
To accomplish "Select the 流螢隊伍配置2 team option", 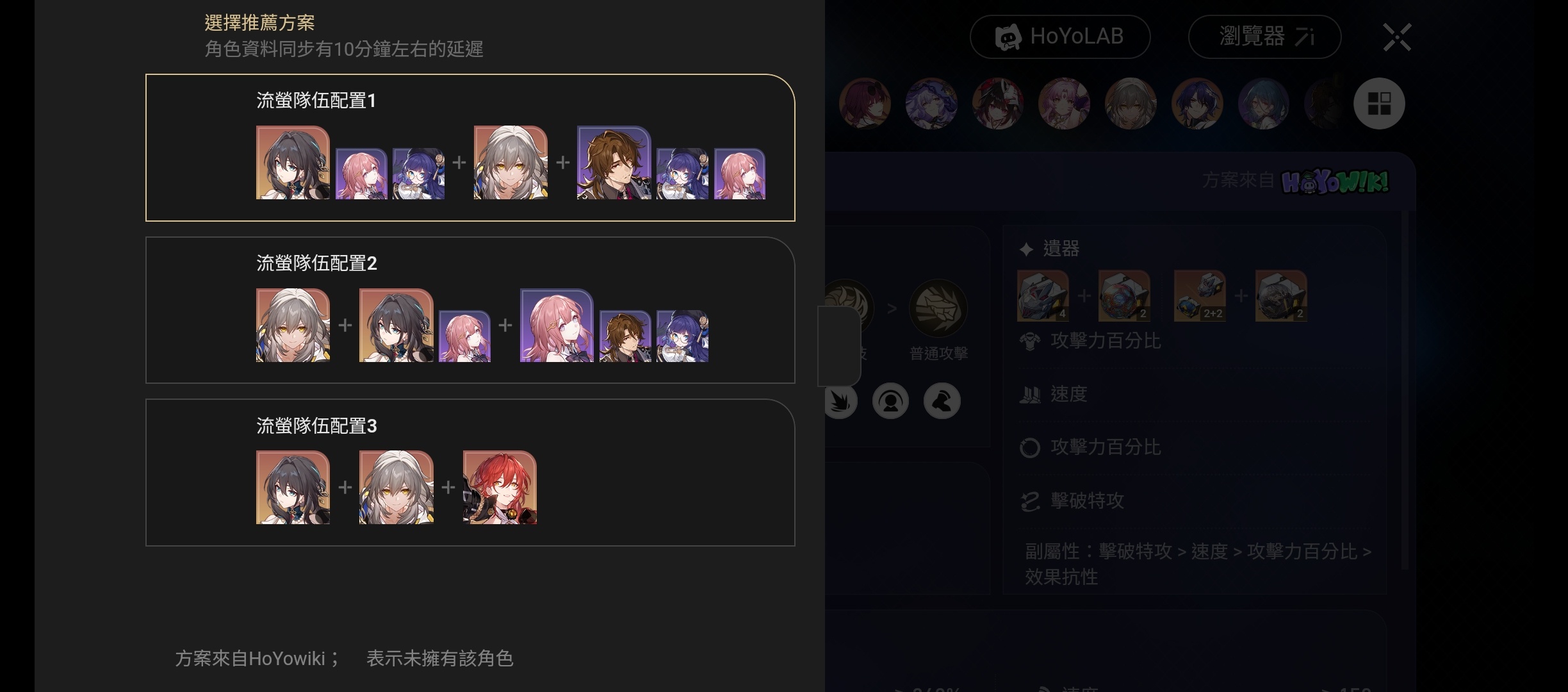I will [x=470, y=310].
